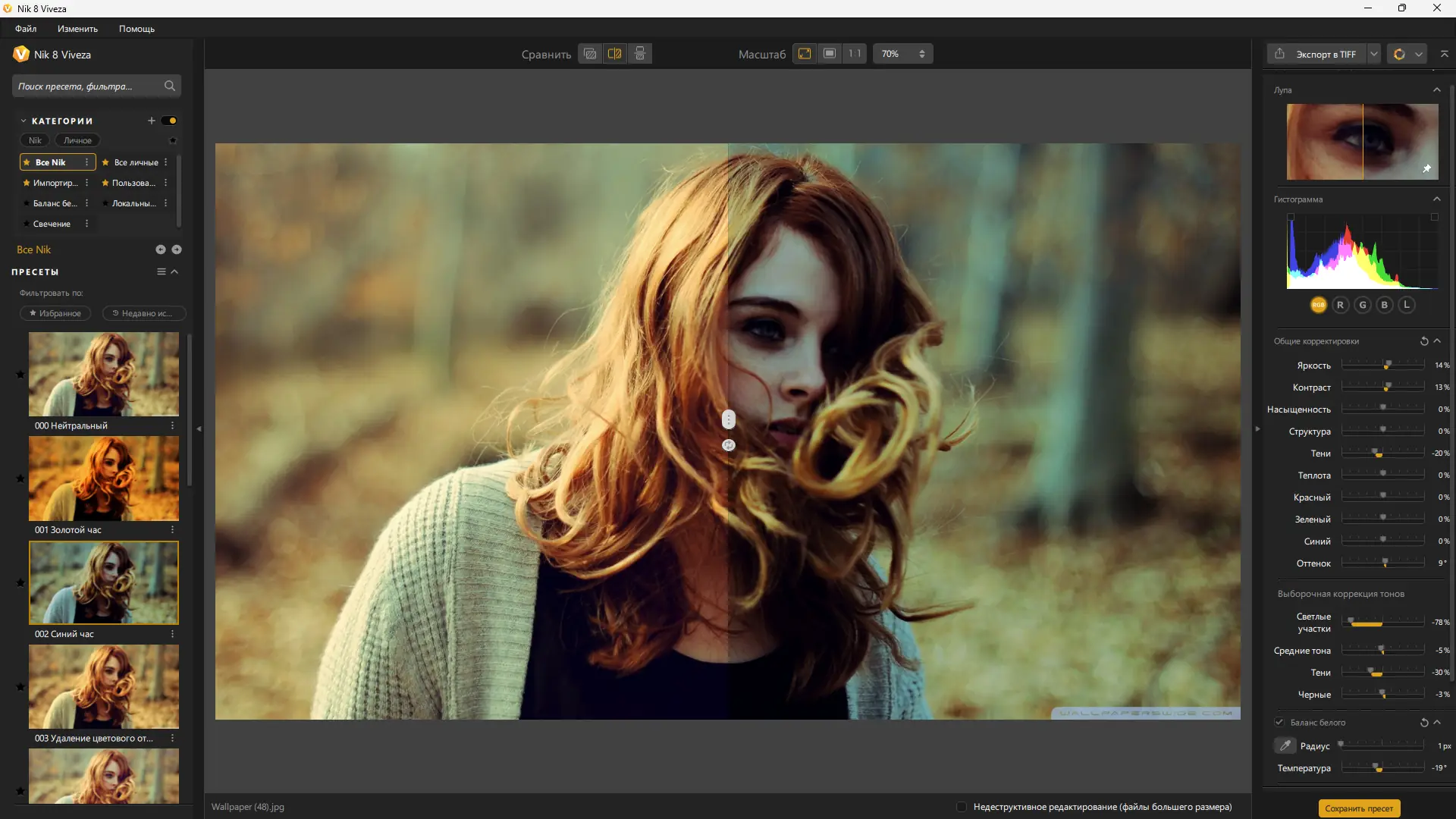Screen dimensions: 1456x819
Task: Open the Изменить menu
Action: click(77, 29)
